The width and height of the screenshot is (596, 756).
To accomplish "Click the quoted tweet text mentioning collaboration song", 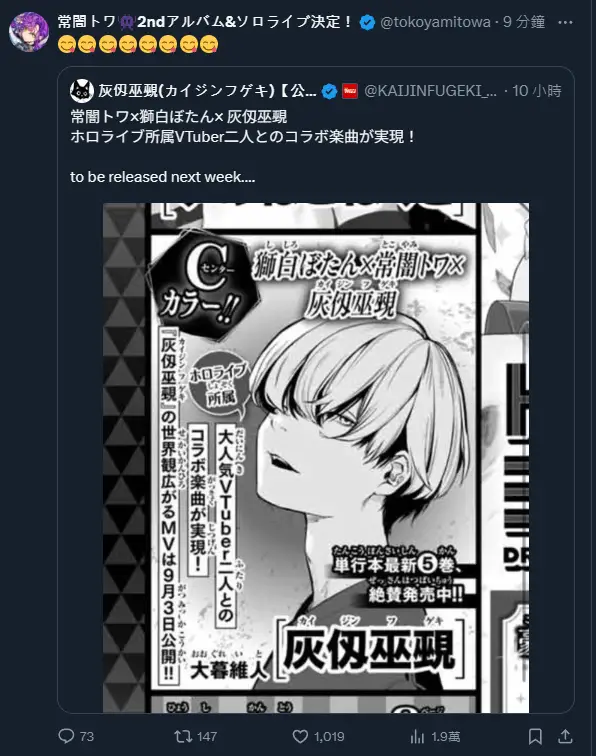I will tap(242, 137).
